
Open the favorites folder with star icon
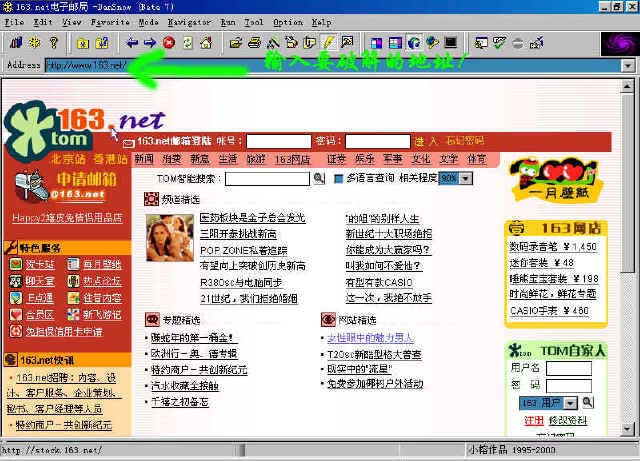(83, 42)
